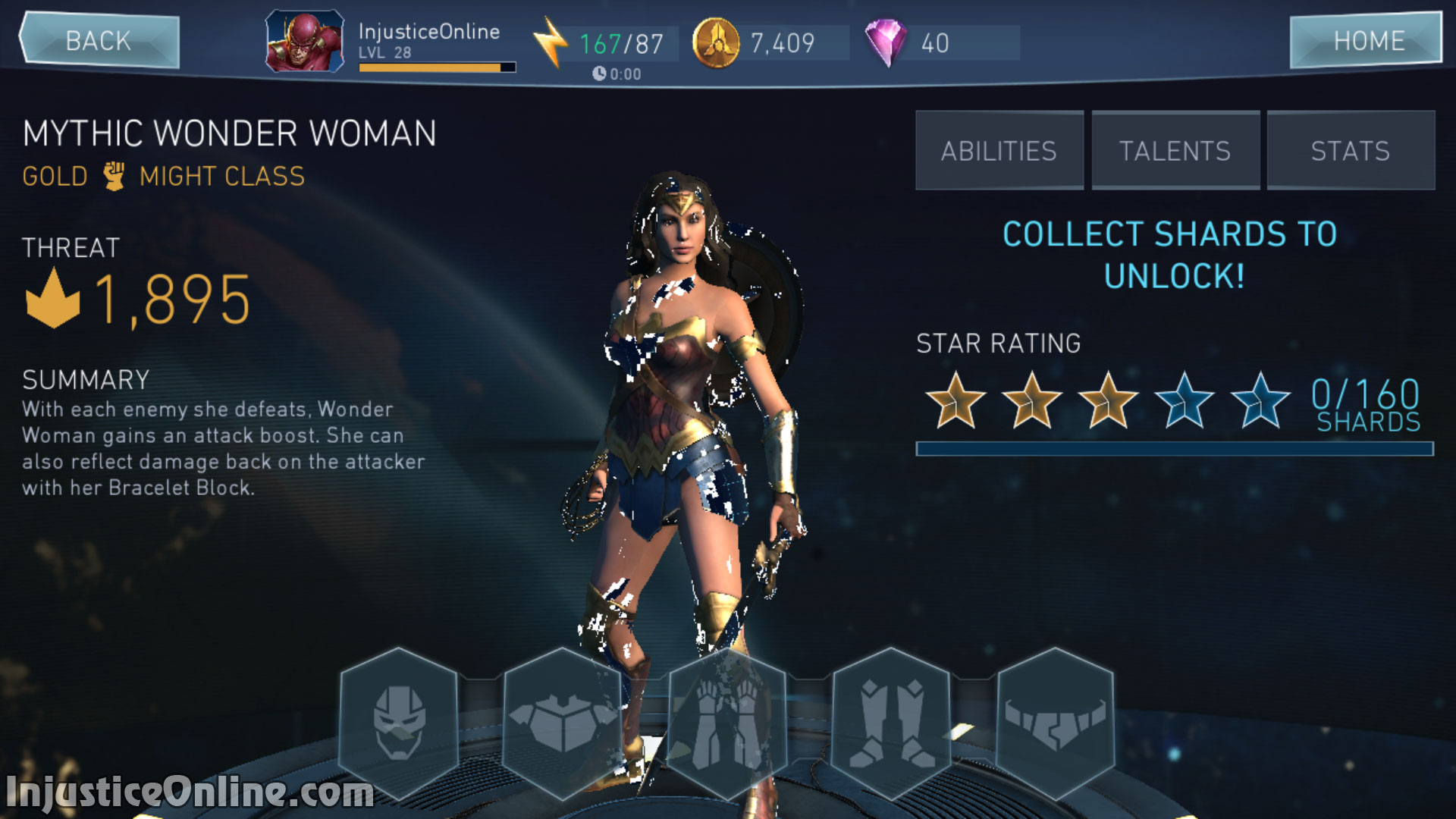Tap the gold credits coin icon
Screen dimensions: 1456x819
tap(716, 42)
